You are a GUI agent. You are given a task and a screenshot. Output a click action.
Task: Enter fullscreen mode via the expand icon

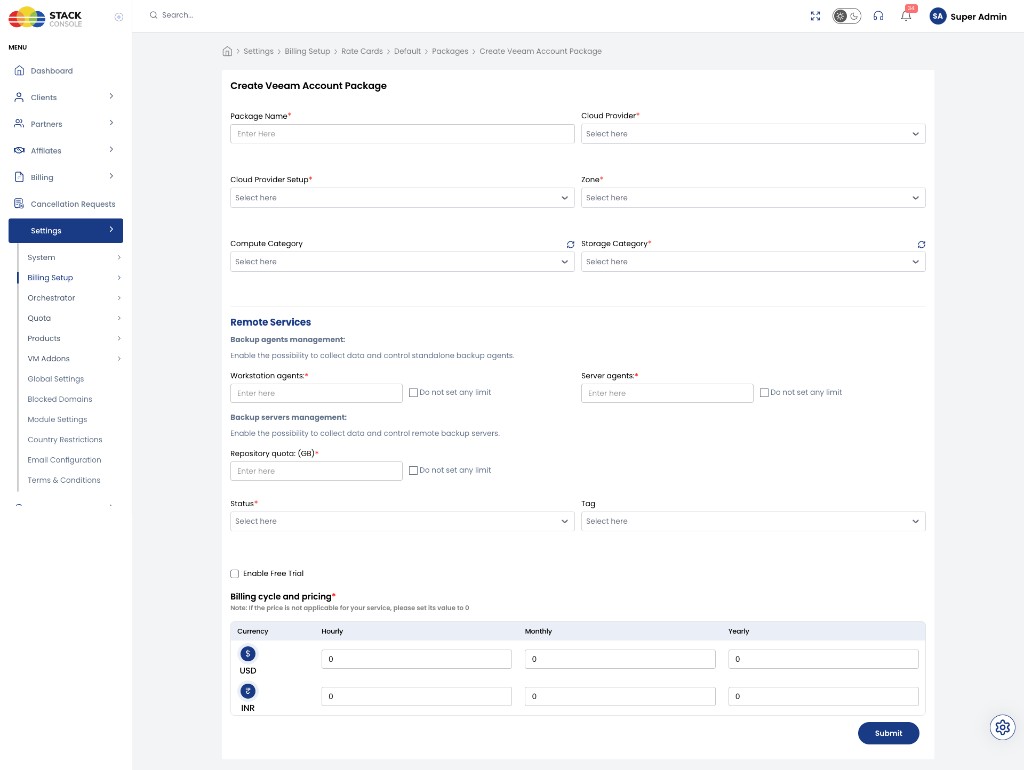[x=815, y=16]
